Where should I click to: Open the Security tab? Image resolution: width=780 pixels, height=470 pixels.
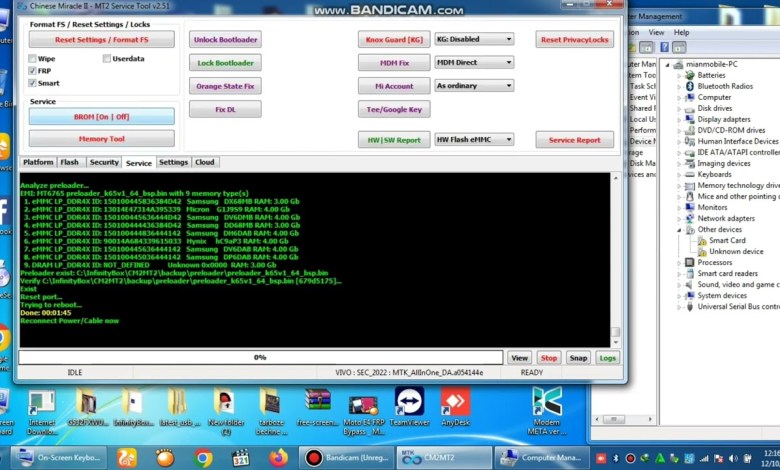103,162
